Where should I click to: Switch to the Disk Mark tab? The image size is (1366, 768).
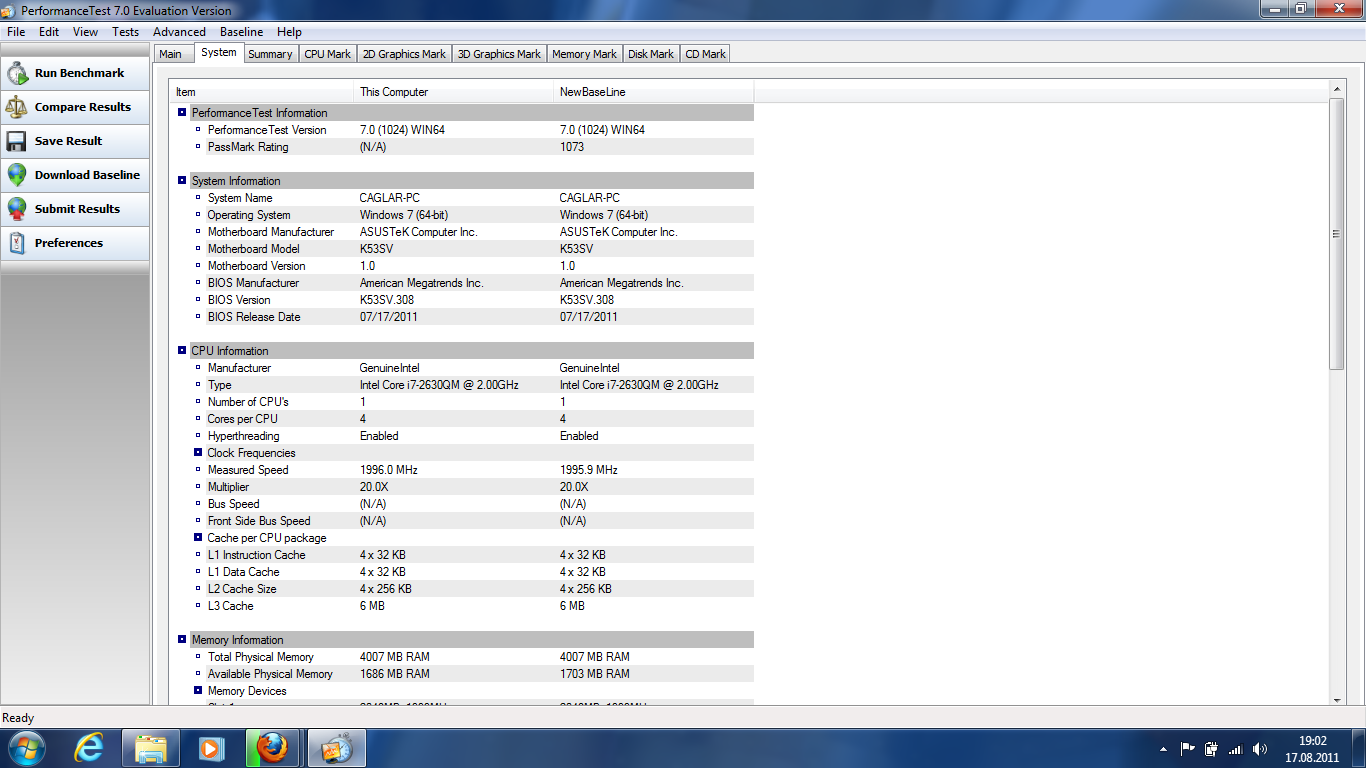[651, 54]
